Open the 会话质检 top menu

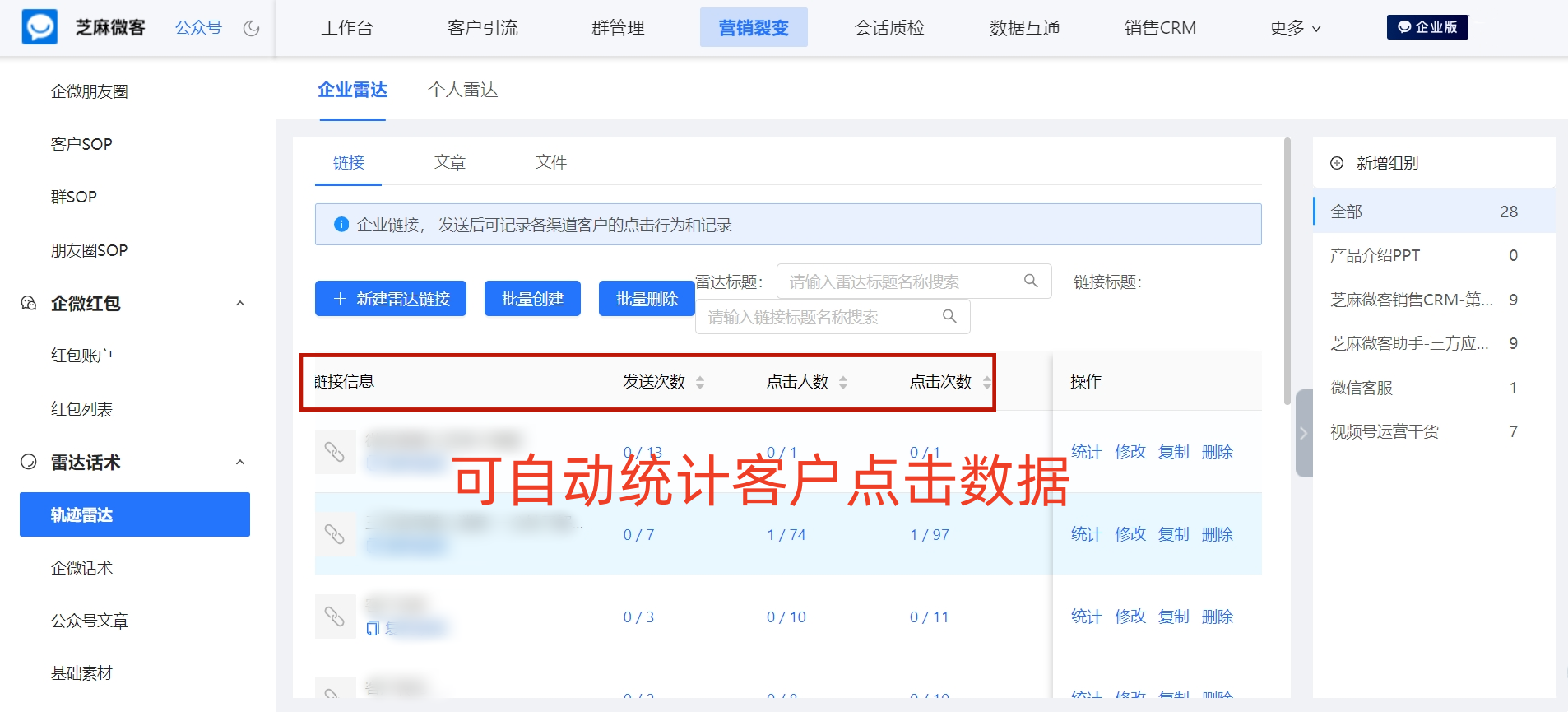coord(889,28)
